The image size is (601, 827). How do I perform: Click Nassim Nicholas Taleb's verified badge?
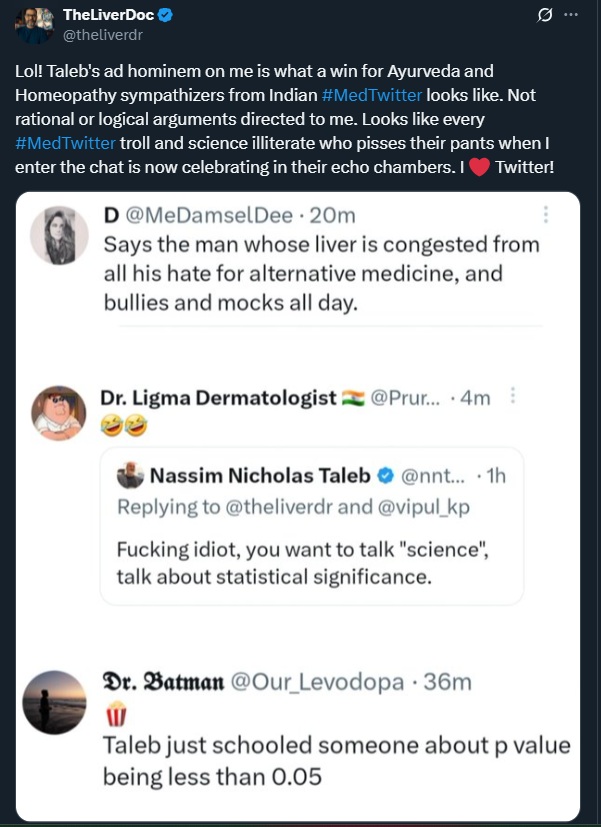[387, 475]
